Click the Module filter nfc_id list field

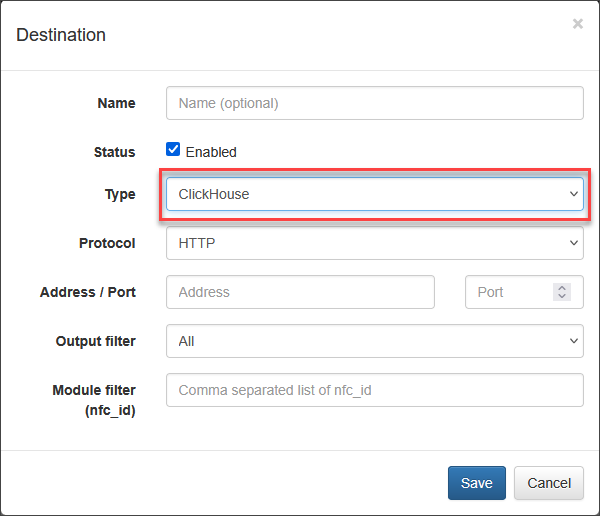click(x=375, y=390)
